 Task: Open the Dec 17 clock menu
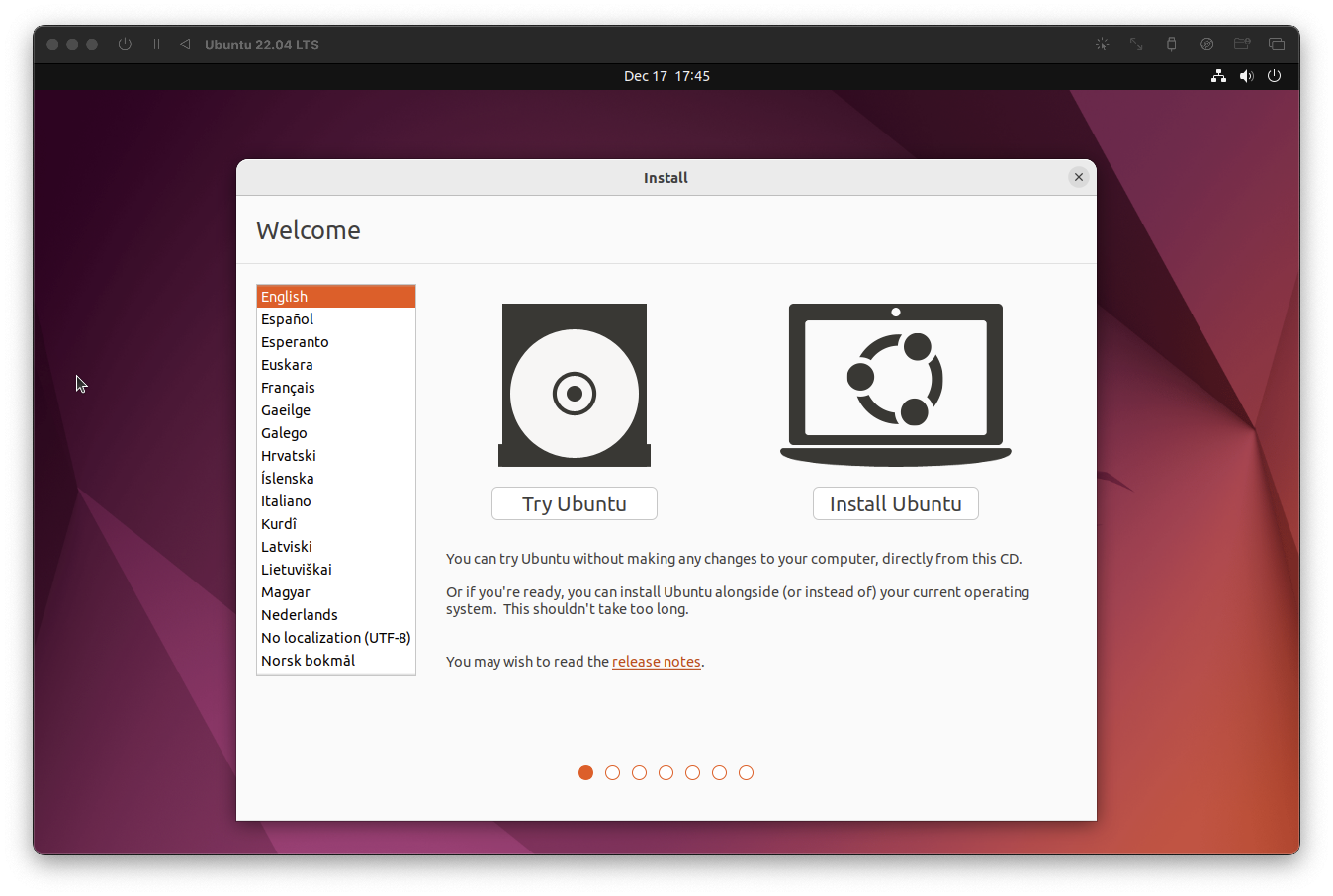tap(666, 76)
